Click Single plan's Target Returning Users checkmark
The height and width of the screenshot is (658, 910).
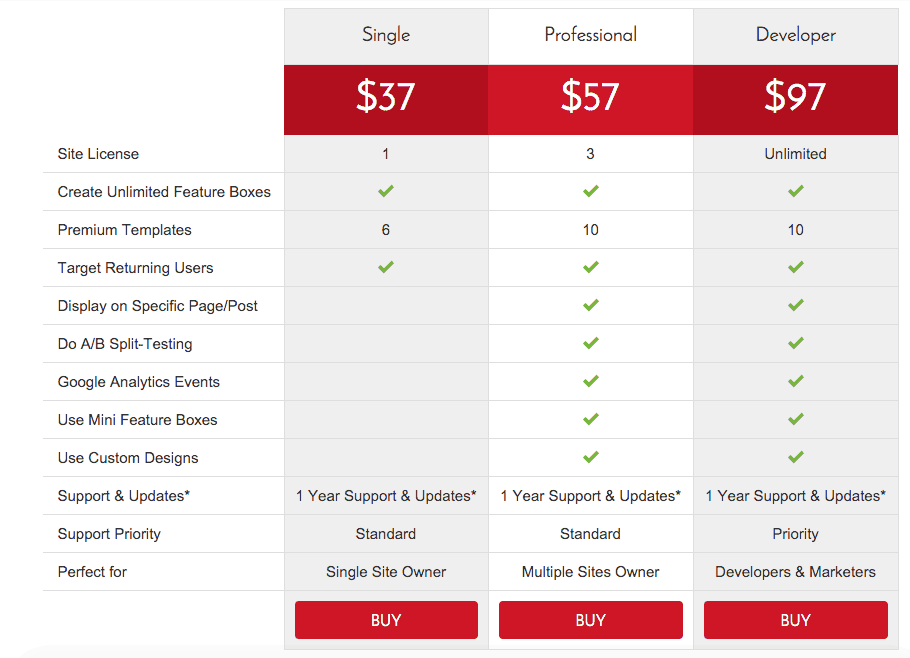coord(386,267)
